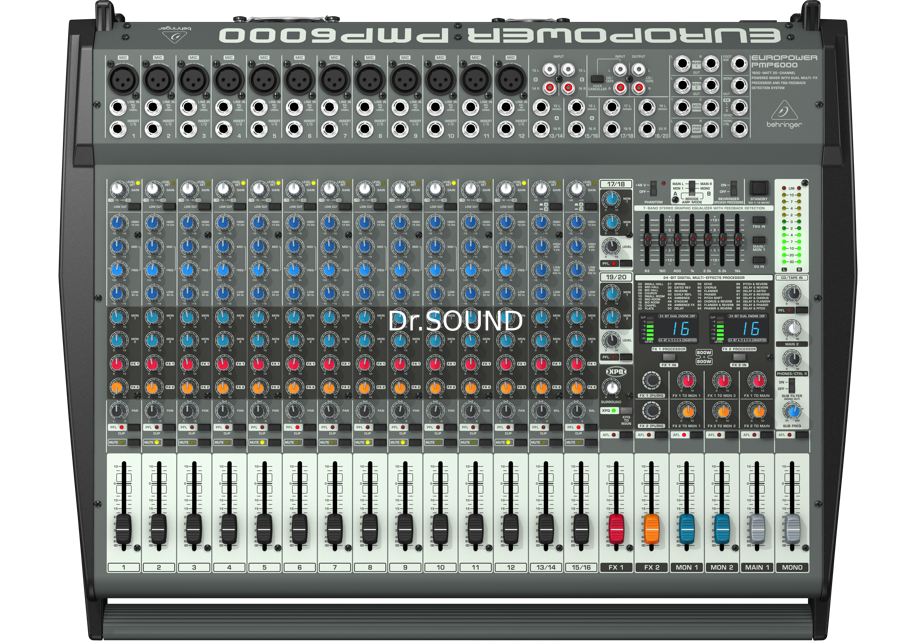The height and width of the screenshot is (641, 916).
Task: Click the channel 12 fader cap
Action: [511, 529]
